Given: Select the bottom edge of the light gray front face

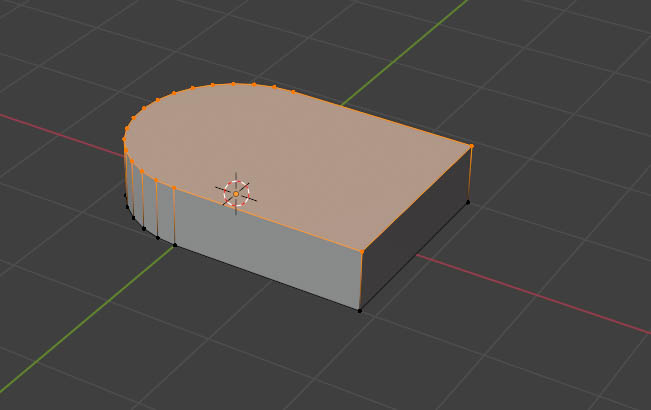Looking at the screenshot, I should pyautogui.click(x=267, y=277).
